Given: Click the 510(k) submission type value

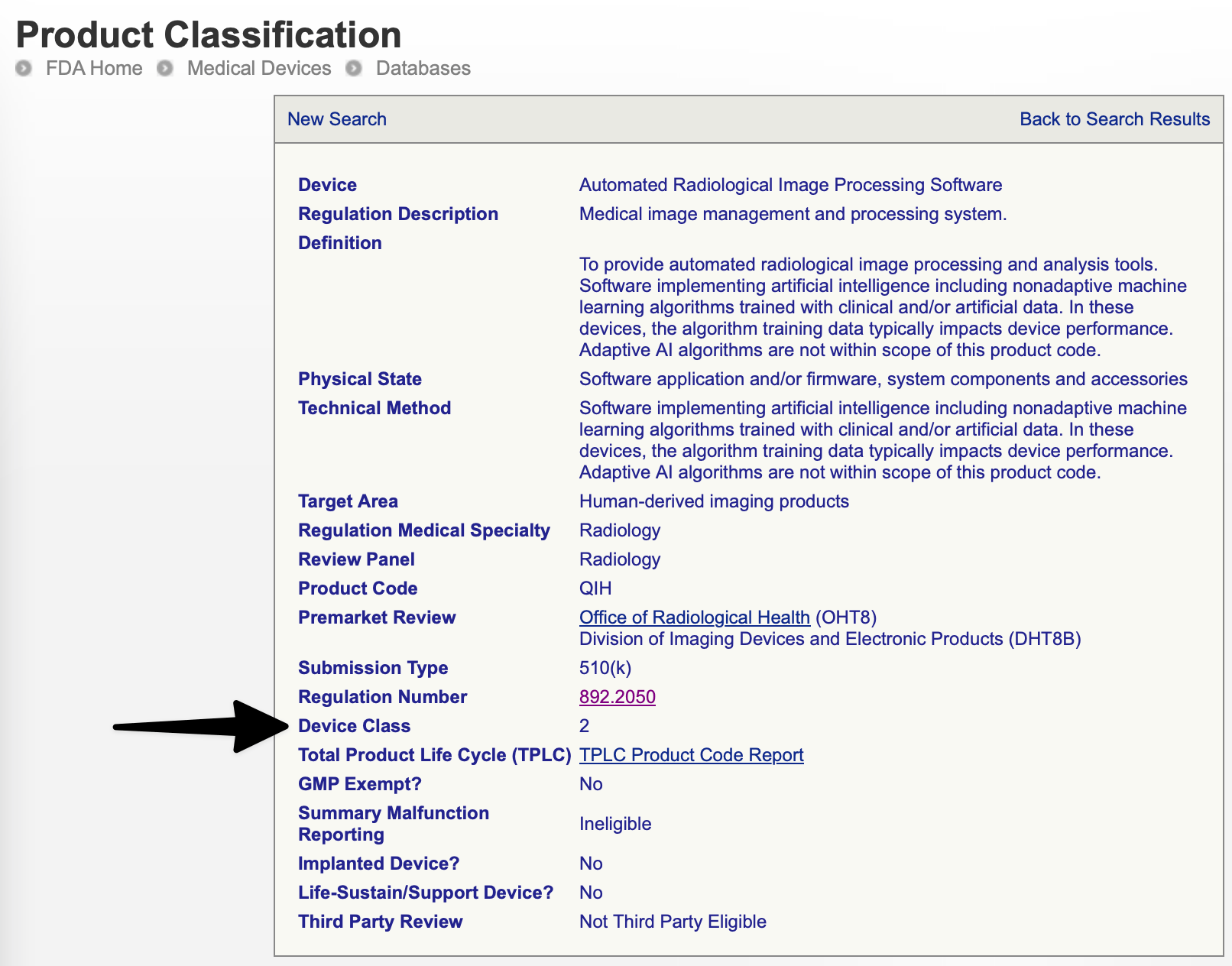Looking at the screenshot, I should 605,668.
